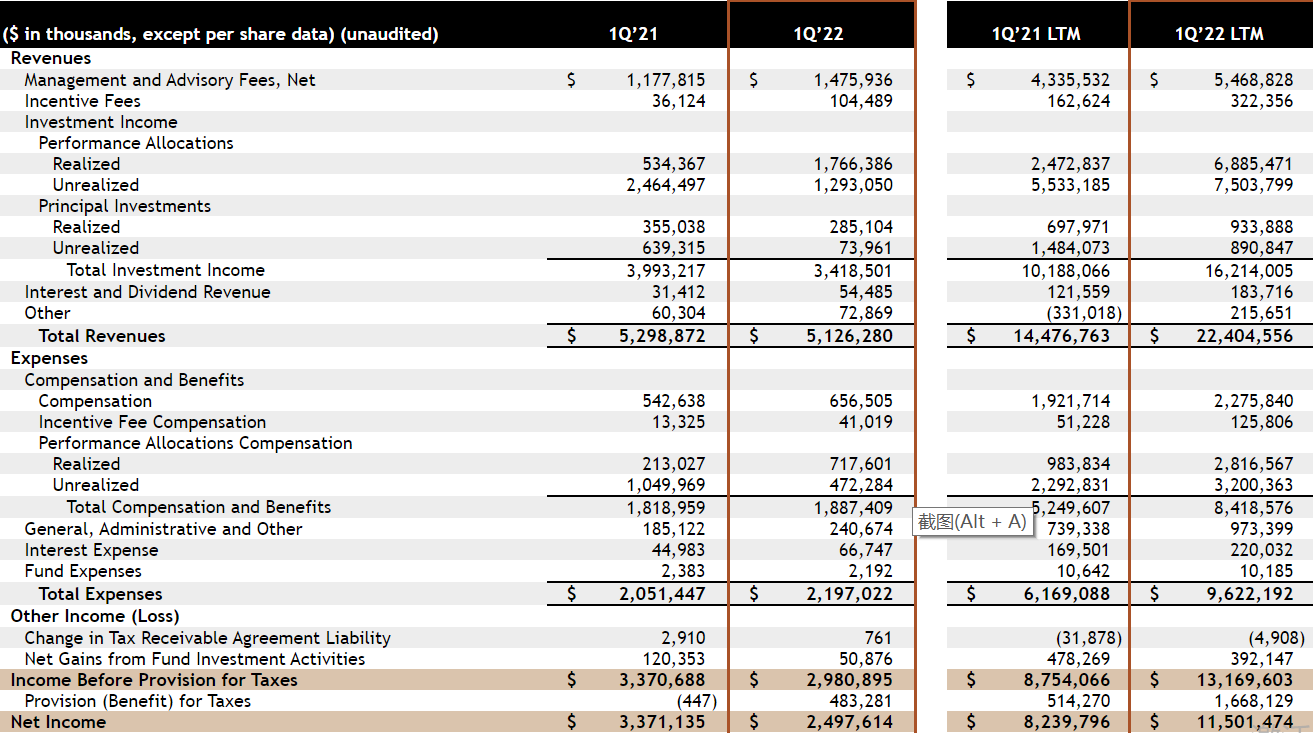The height and width of the screenshot is (733, 1313).
Task: Click the Net Gains value 120,353
Action: 673,659
